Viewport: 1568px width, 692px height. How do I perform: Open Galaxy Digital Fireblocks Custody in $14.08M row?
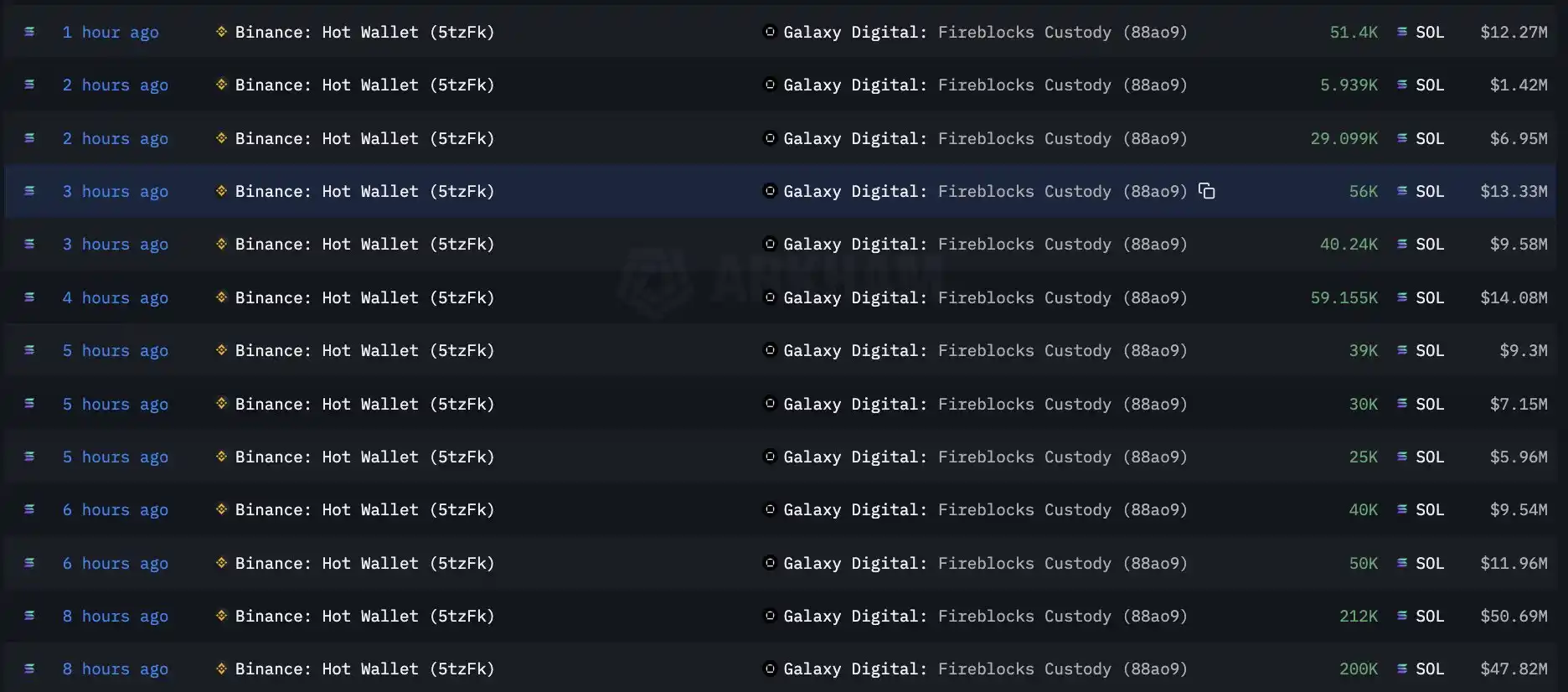coord(985,297)
